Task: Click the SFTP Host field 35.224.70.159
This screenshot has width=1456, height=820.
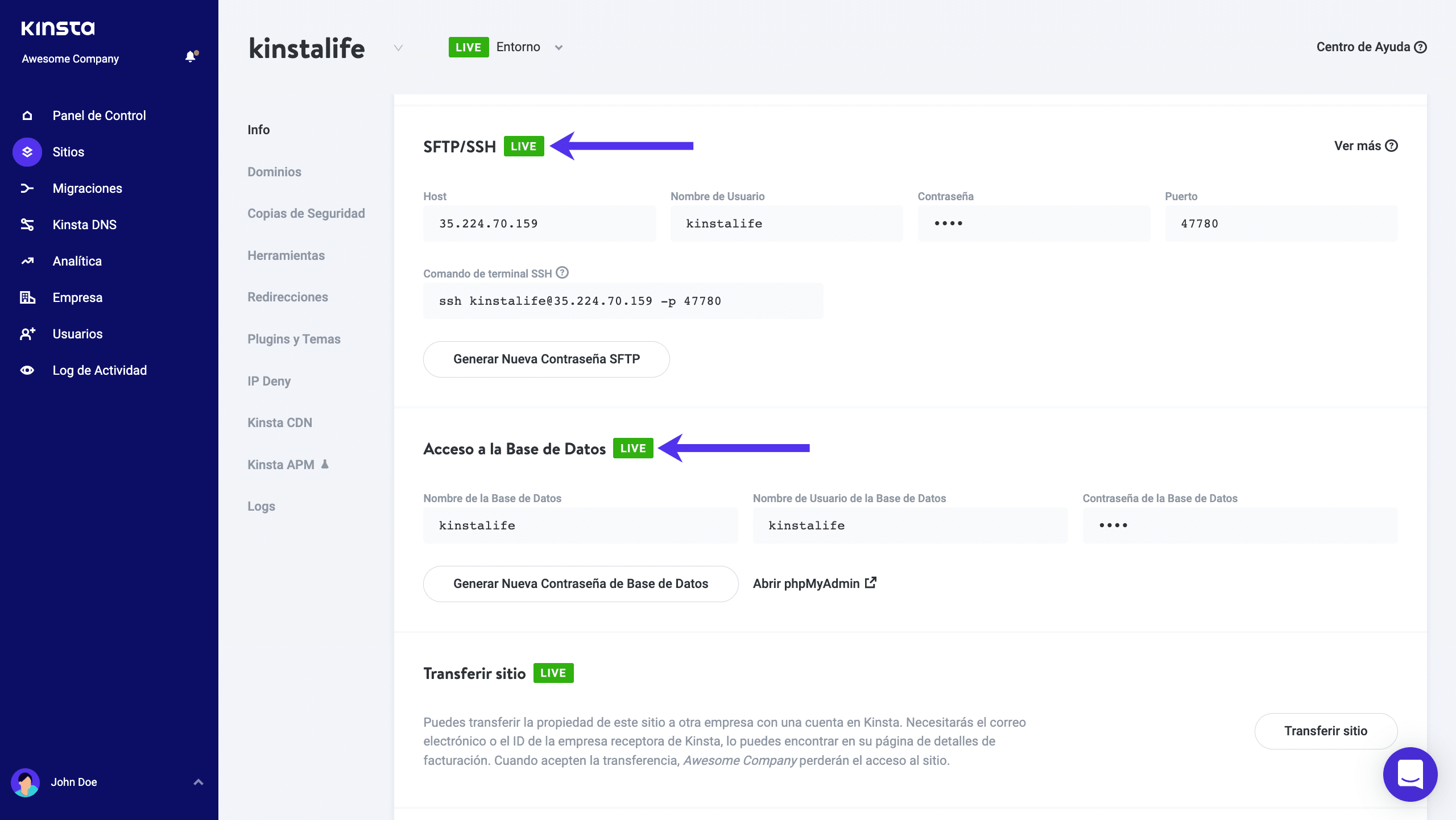Action: coord(540,223)
